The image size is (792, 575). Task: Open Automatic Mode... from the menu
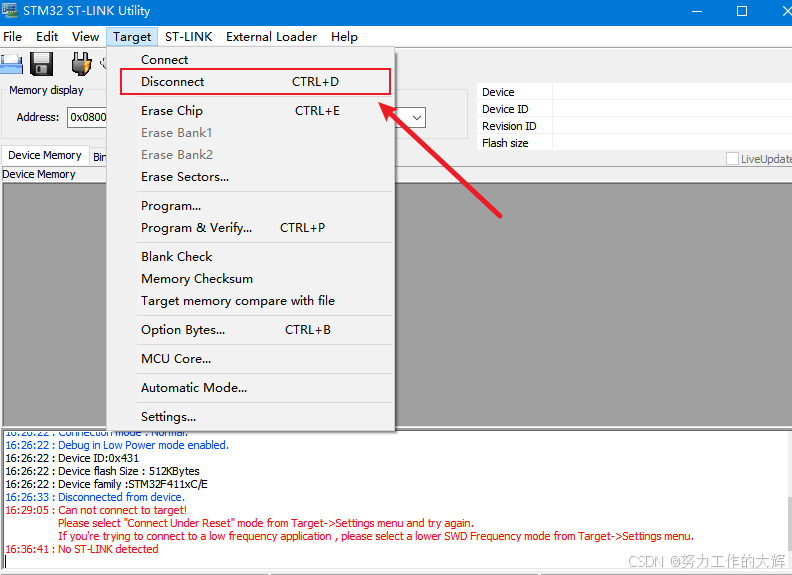[251, 388]
